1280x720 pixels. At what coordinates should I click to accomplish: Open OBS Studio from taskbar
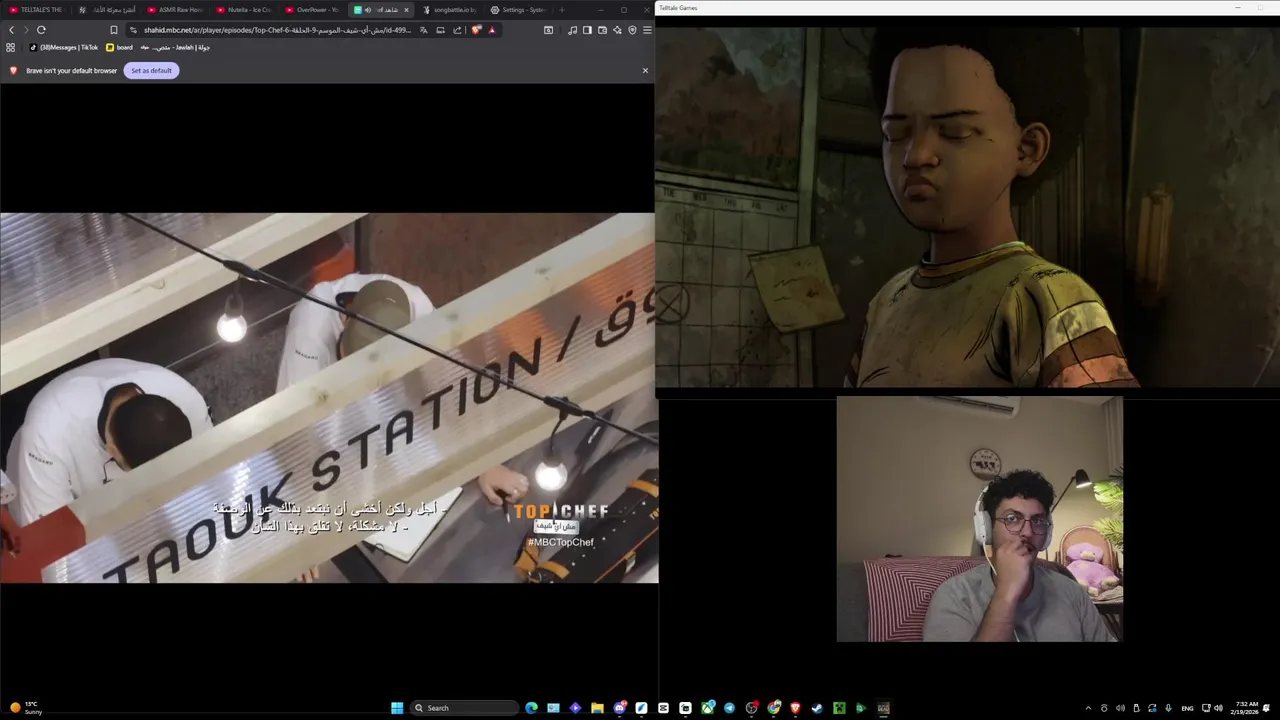pos(751,708)
